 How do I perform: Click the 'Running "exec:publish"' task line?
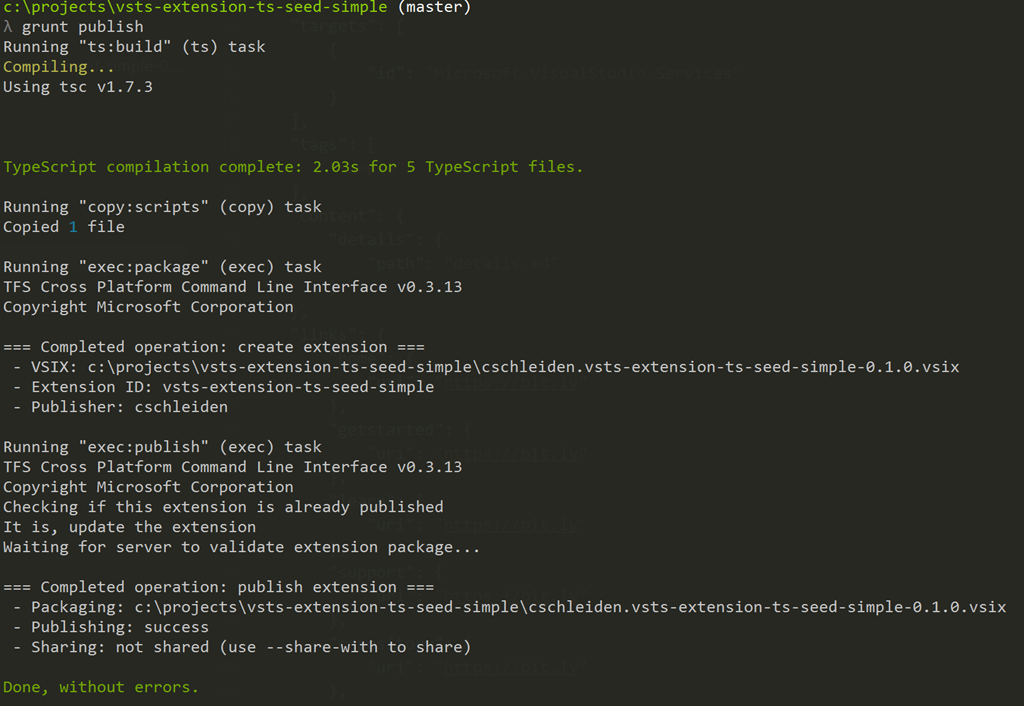tap(163, 447)
